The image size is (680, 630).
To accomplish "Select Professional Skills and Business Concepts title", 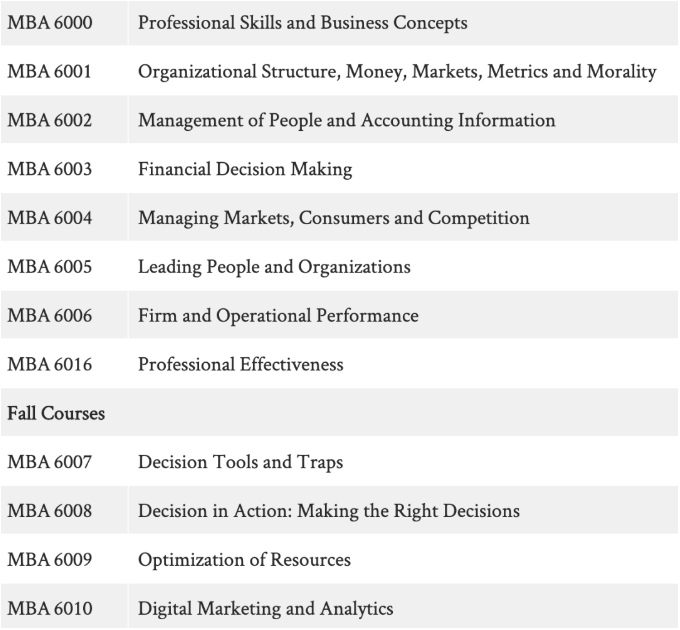I will [302, 23].
